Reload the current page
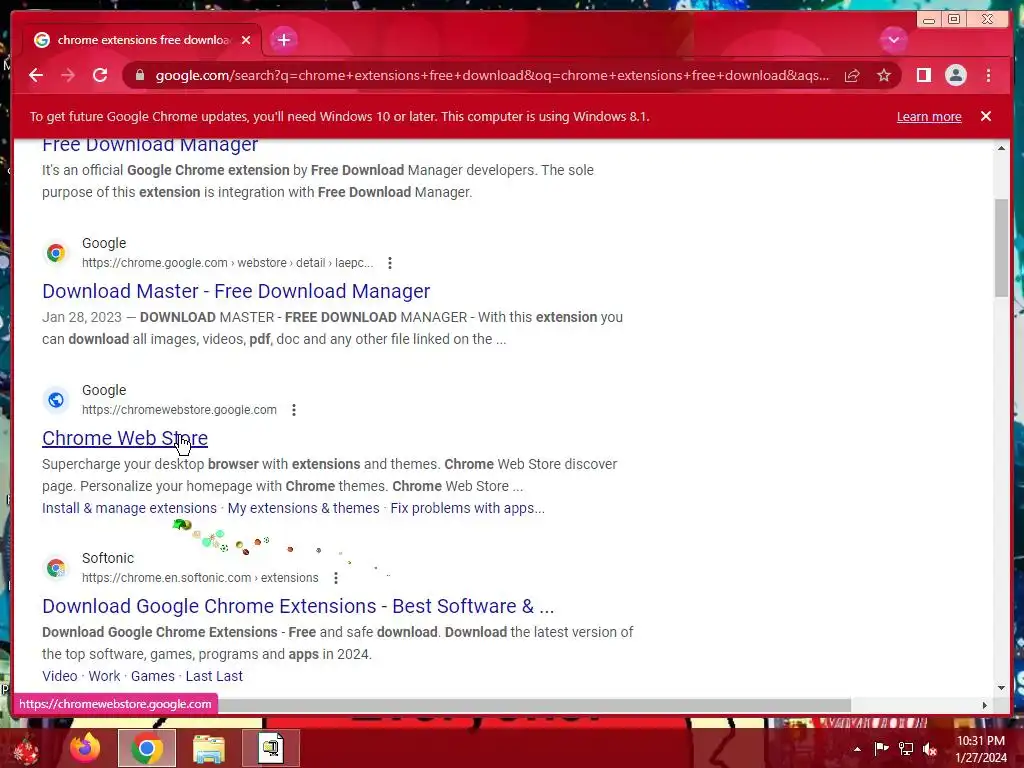 tap(100, 75)
